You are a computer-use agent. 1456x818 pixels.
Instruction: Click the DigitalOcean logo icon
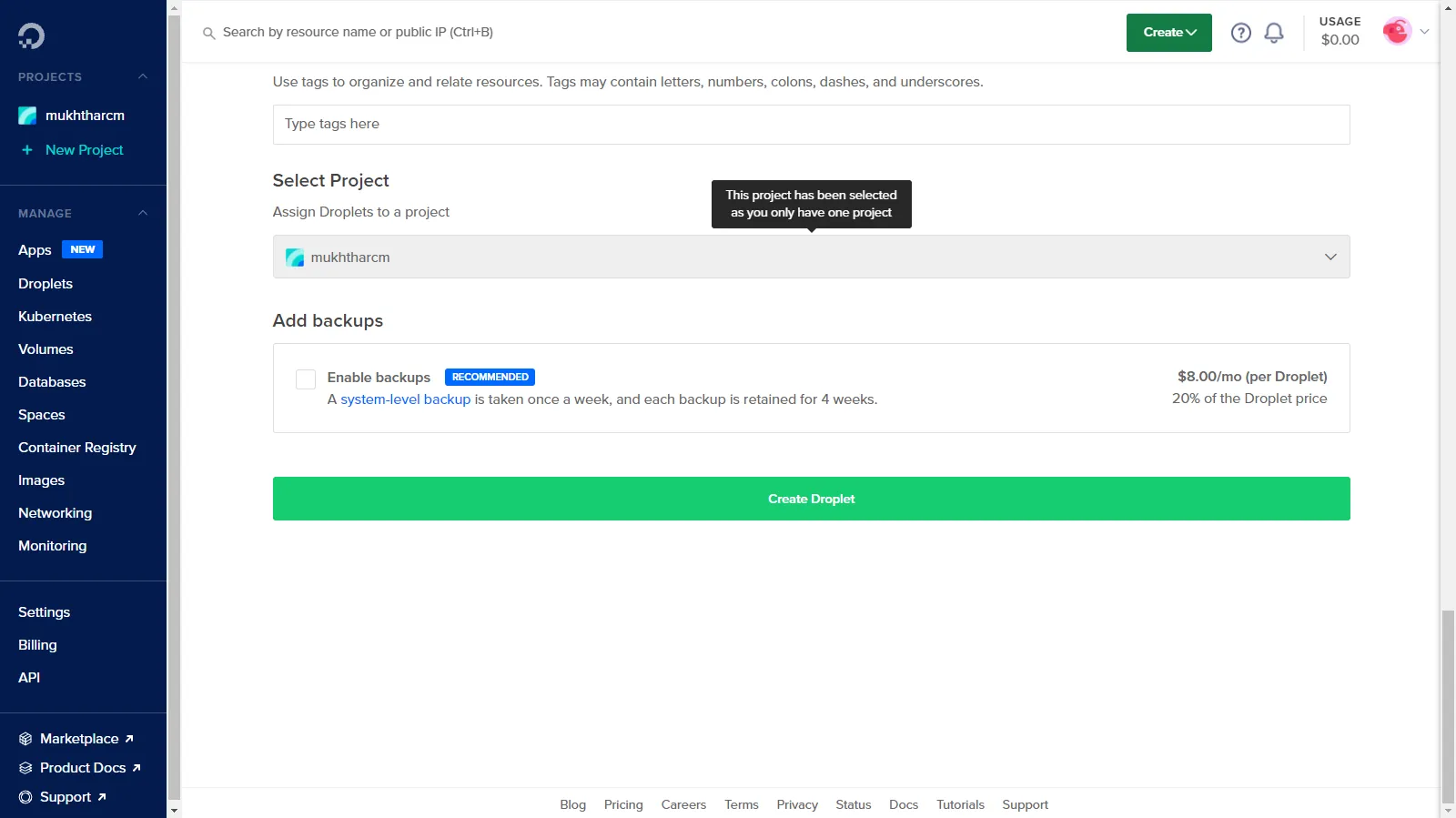point(31,35)
